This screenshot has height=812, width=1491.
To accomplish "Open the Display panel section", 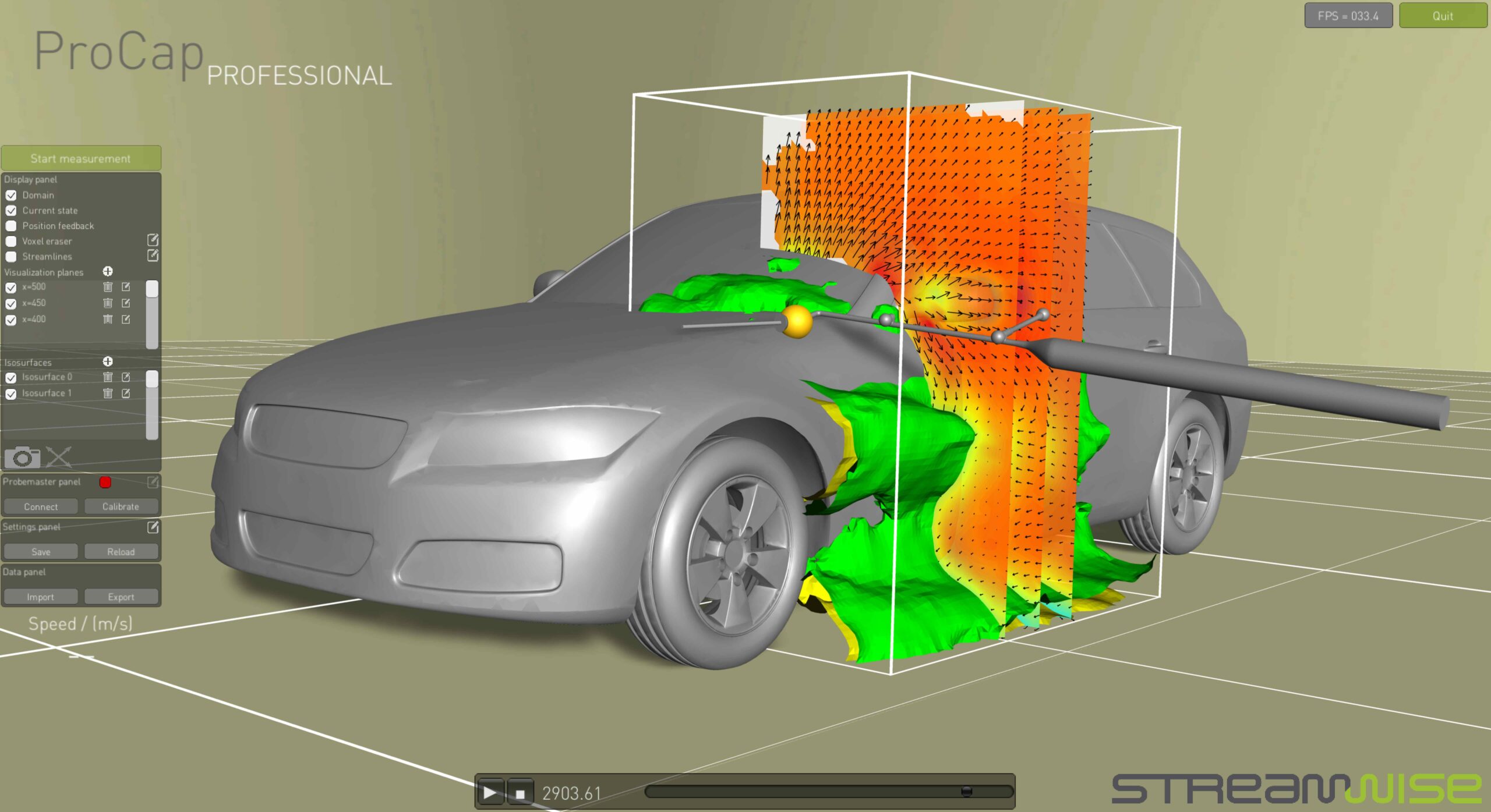I will click(x=30, y=179).
